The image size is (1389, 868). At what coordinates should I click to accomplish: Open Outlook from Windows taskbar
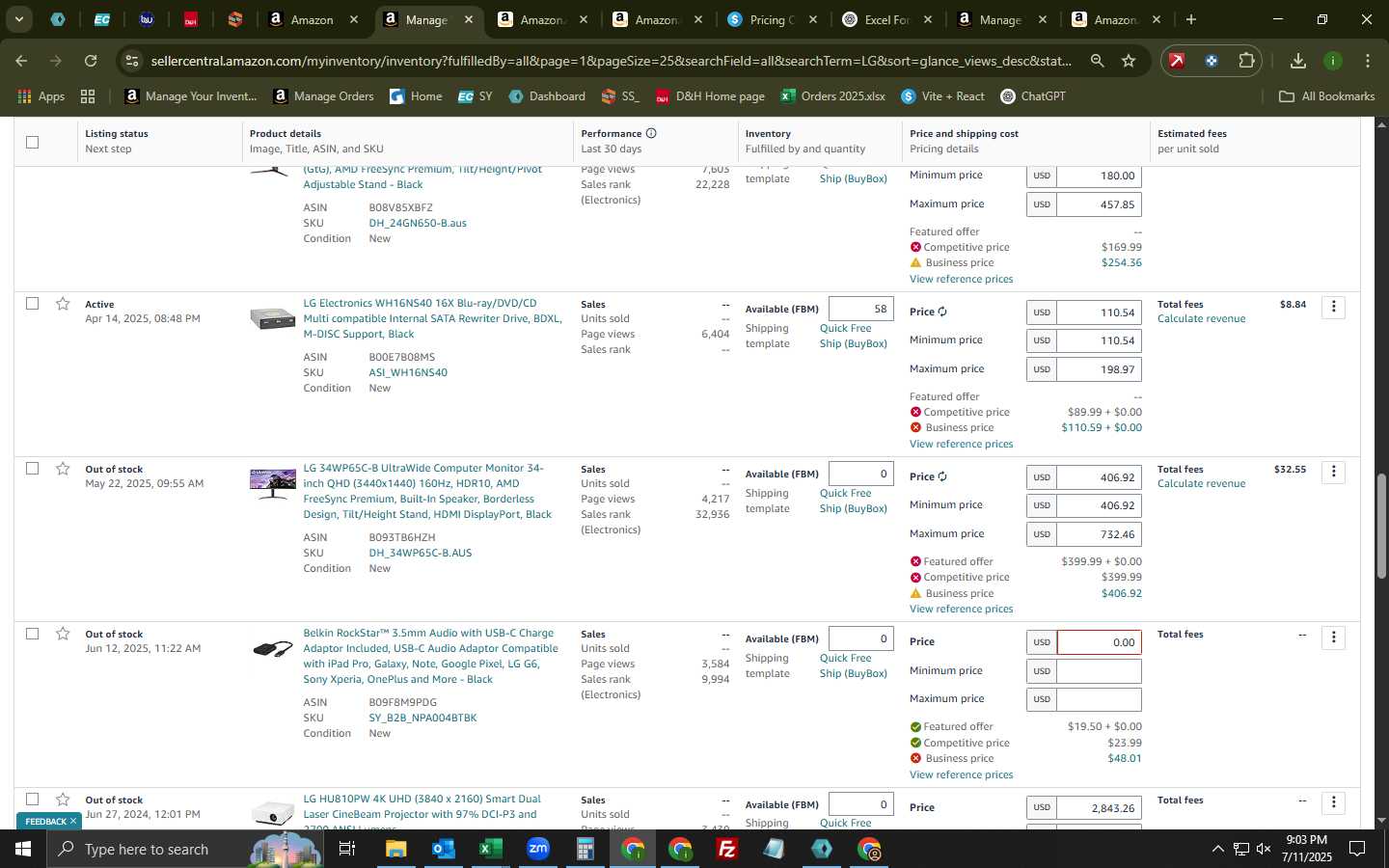[x=444, y=849]
